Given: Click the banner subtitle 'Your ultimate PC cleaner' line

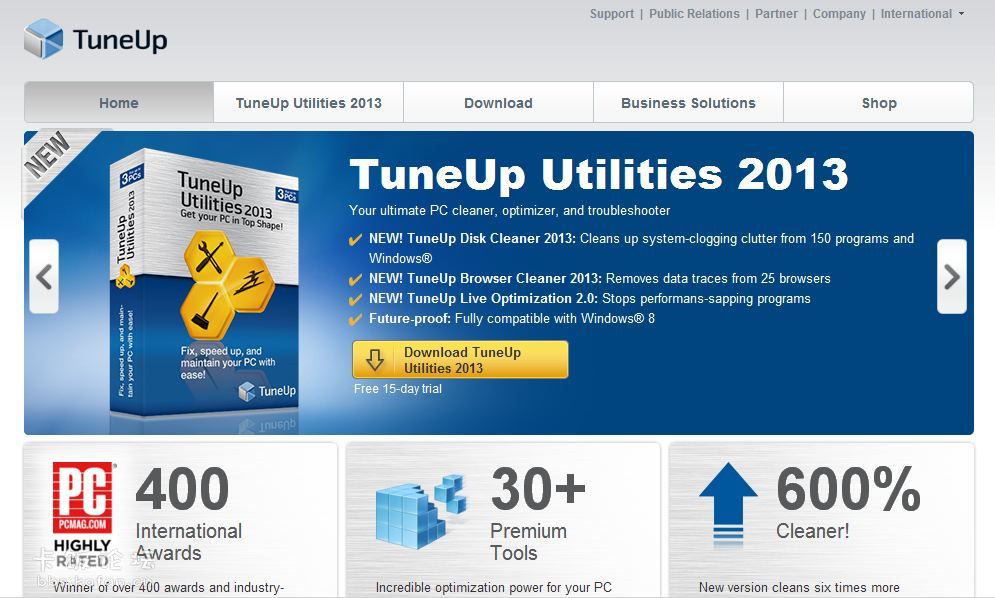Looking at the screenshot, I should (x=510, y=210).
